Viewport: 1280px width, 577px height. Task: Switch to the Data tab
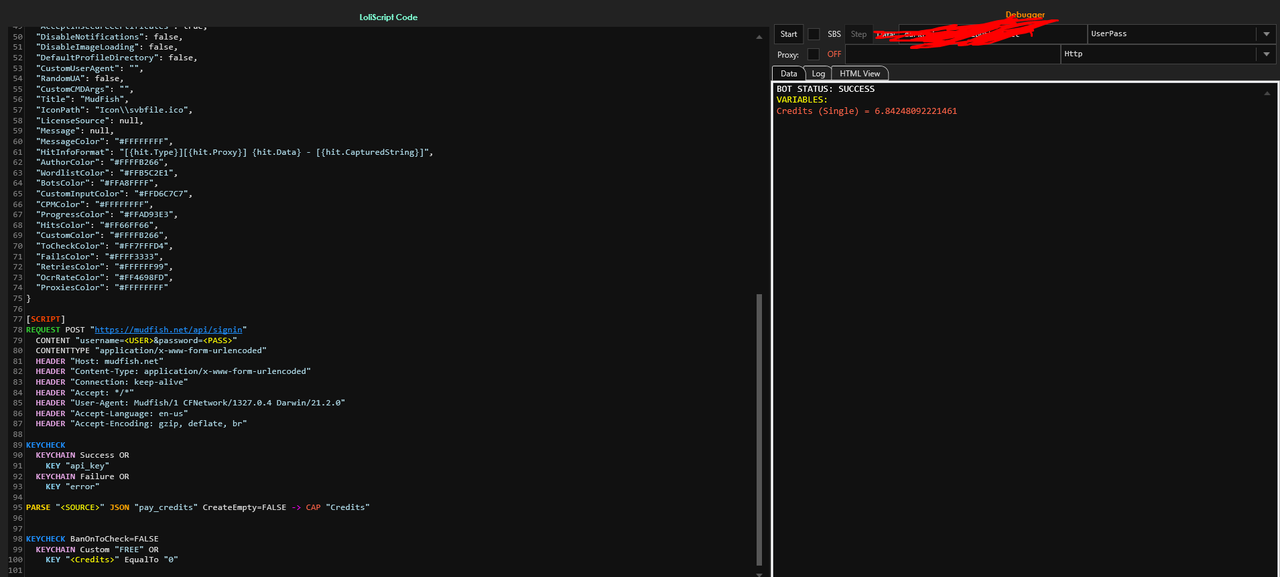[789, 73]
